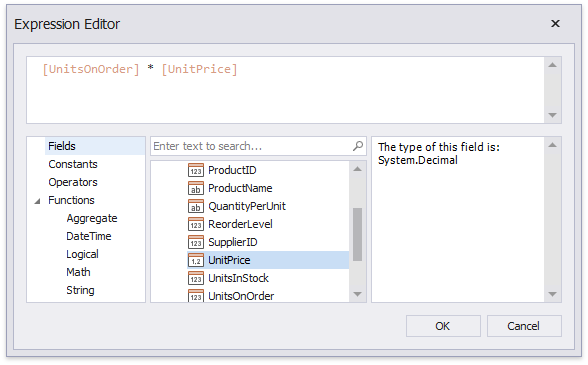Click the QuantityPerUnit field type icon
The width and height of the screenshot is (588, 365).
(196, 206)
